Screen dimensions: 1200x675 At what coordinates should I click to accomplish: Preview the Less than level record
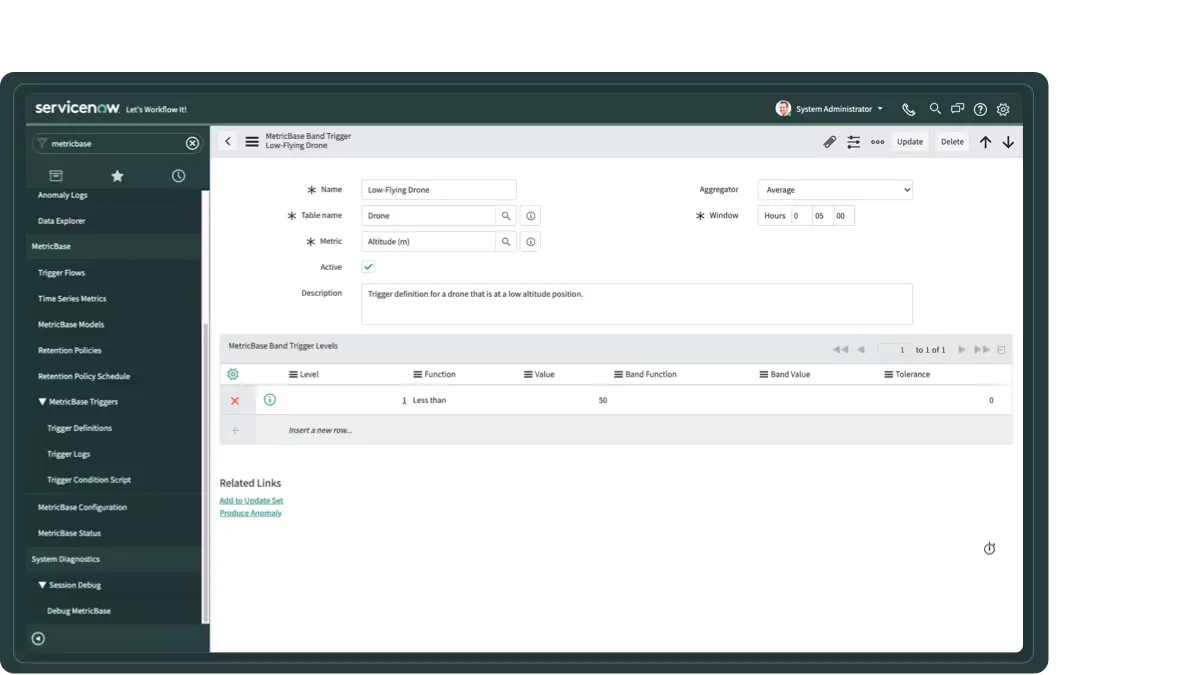270,400
